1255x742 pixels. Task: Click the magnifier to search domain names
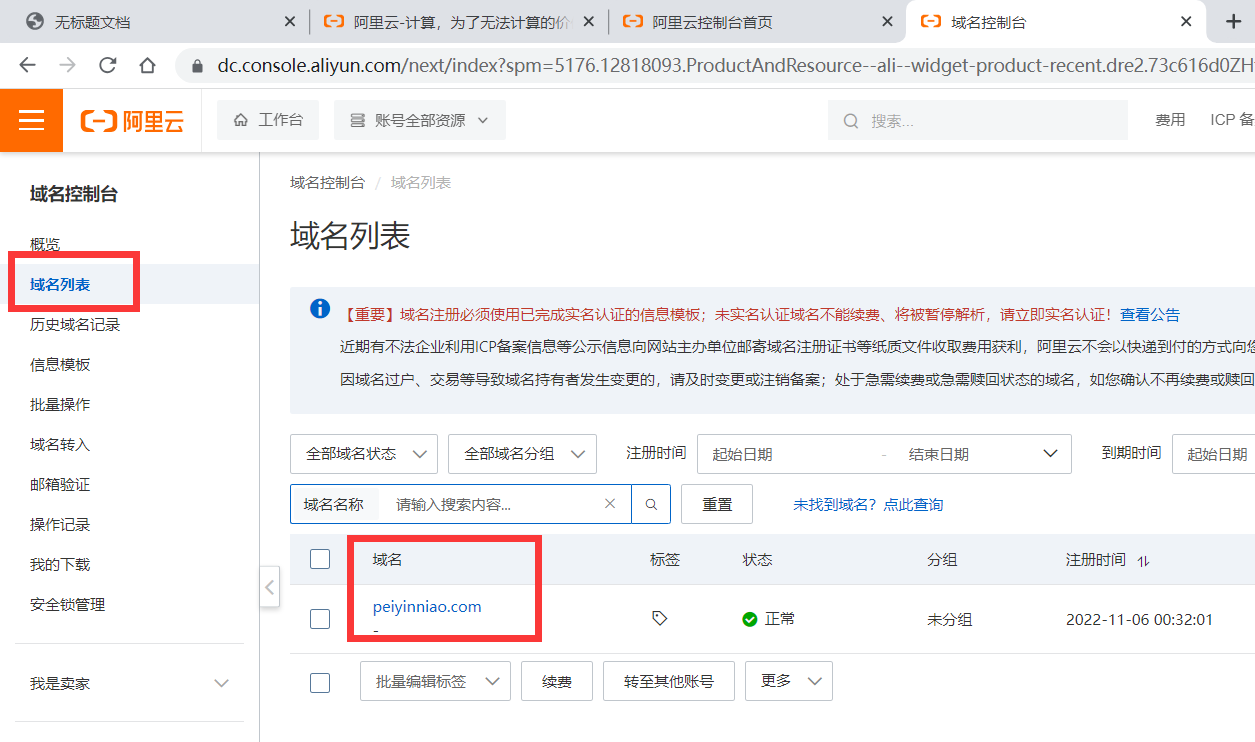pos(651,504)
